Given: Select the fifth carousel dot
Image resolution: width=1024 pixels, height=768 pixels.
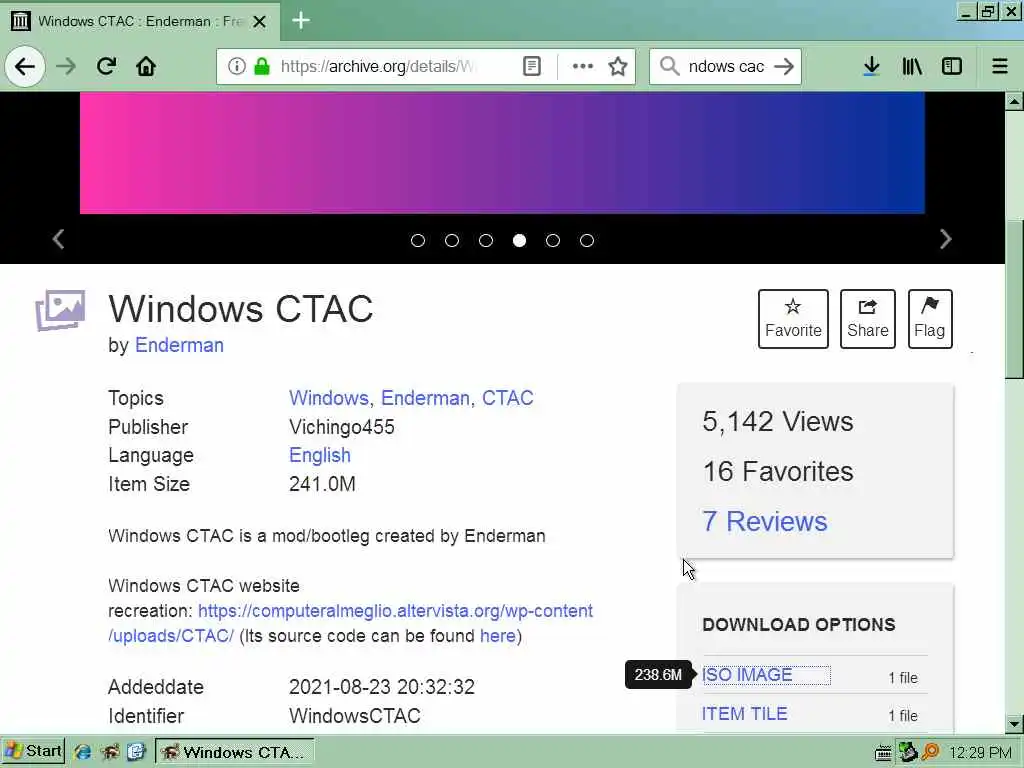Looking at the screenshot, I should pyautogui.click(x=553, y=240).
